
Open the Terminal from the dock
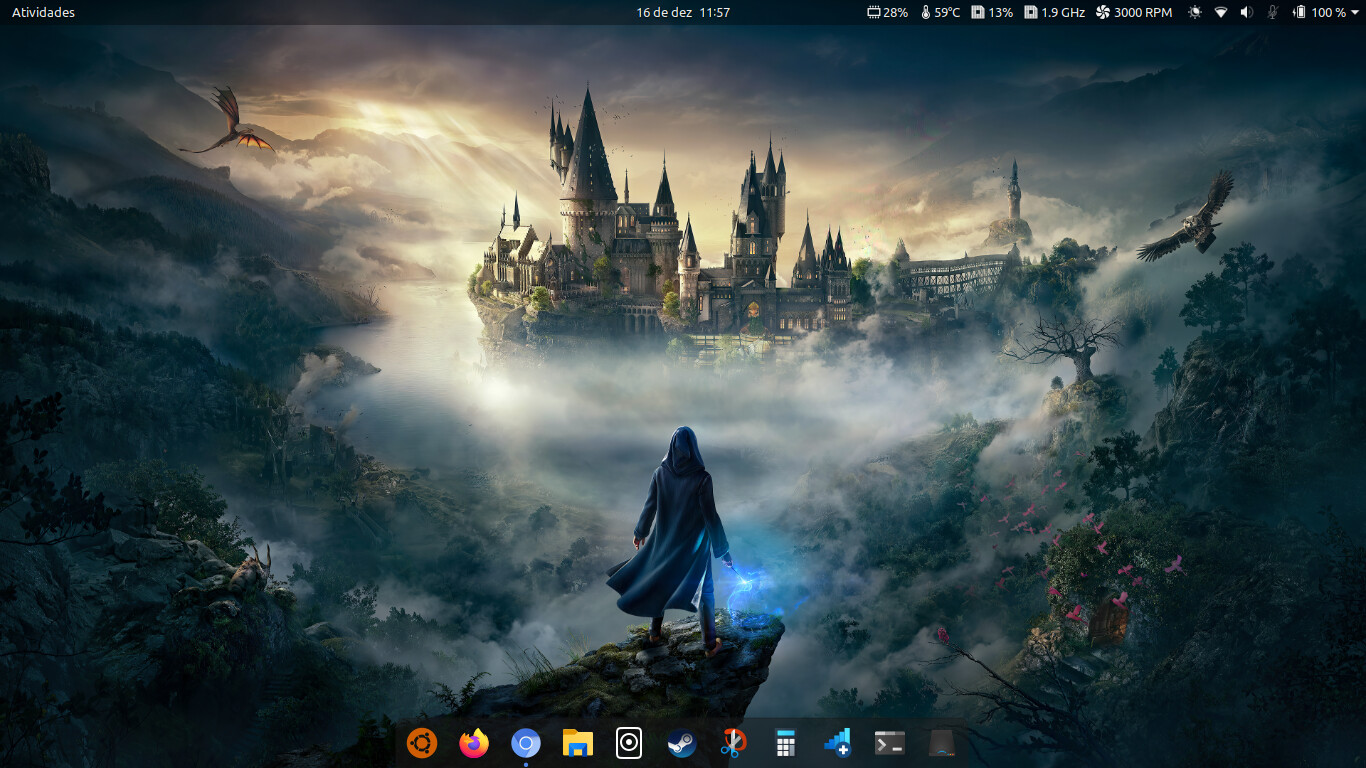tap(889, 743)
